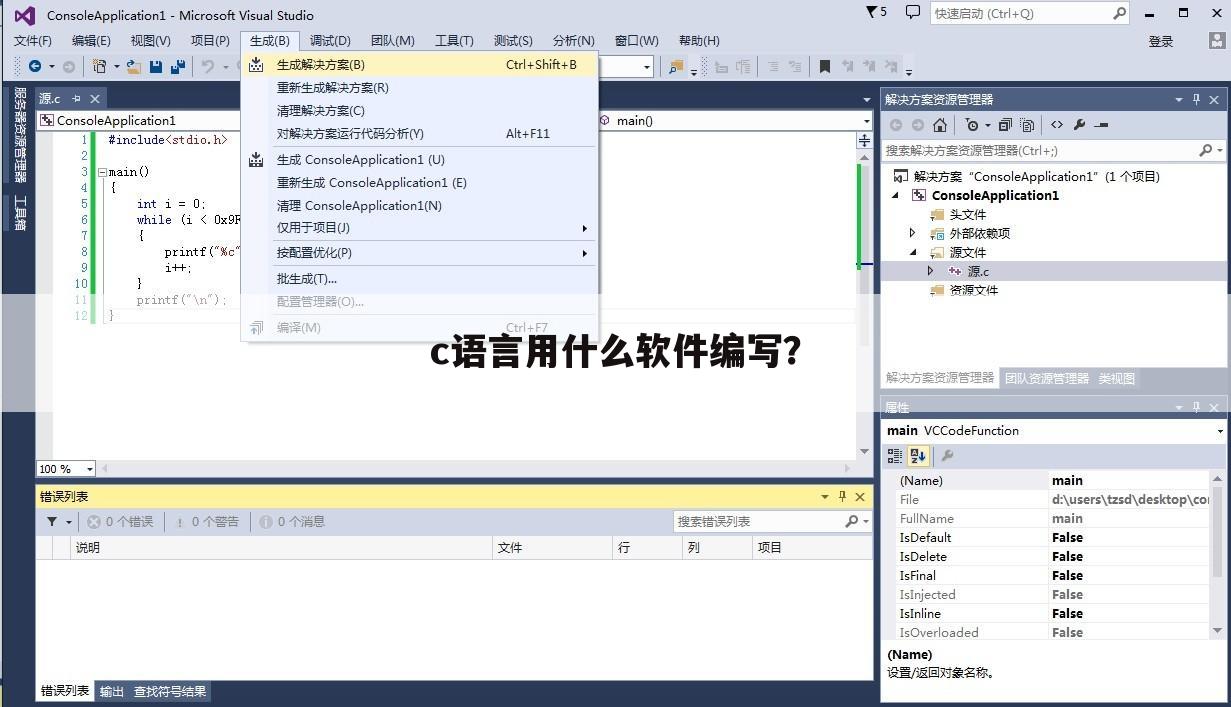The width and height of the screenshot is (1231, 707).
Task: Toggle the 0 个错误 errors filter
Action: click(120, 521)
